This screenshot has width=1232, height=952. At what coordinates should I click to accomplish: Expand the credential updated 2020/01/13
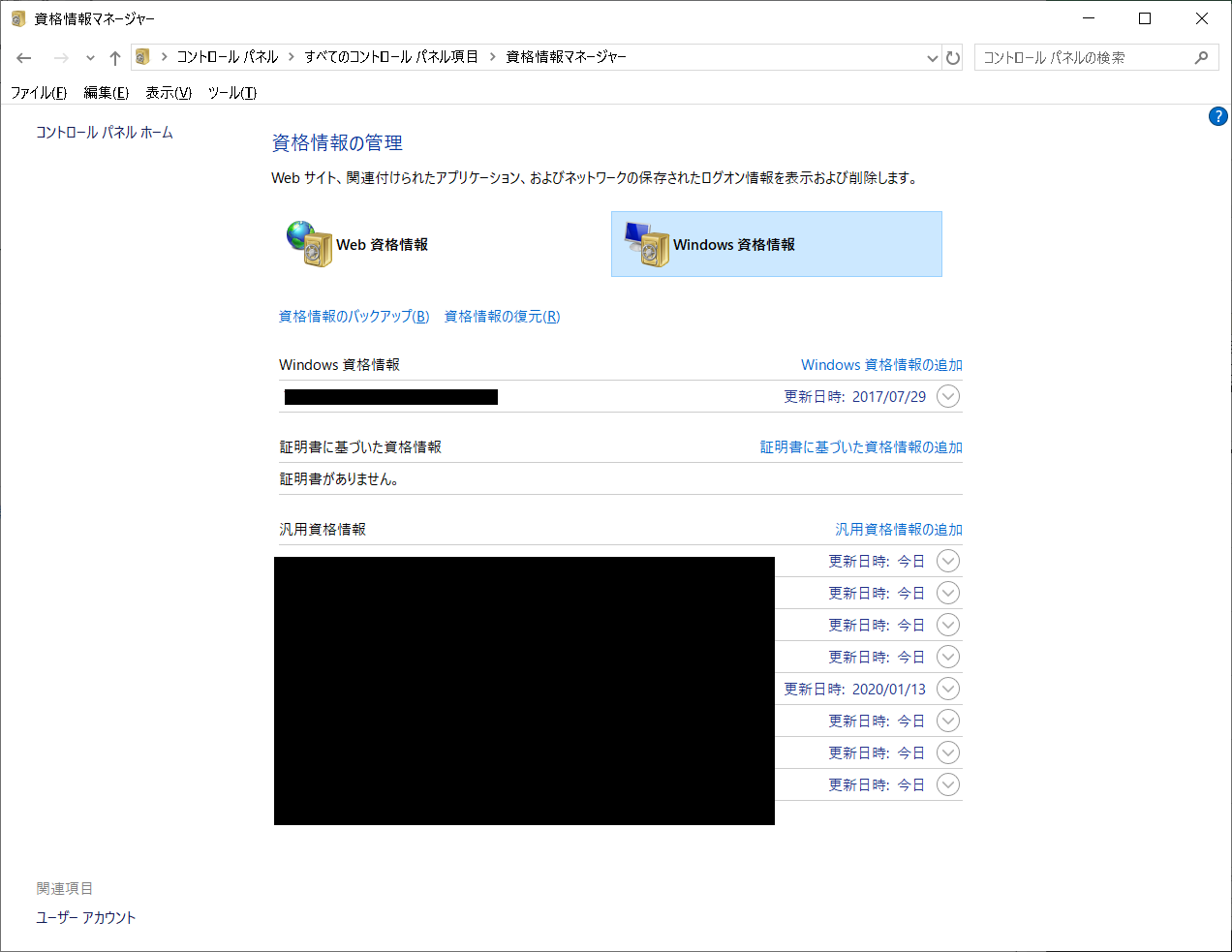click(x=948, y=689)
